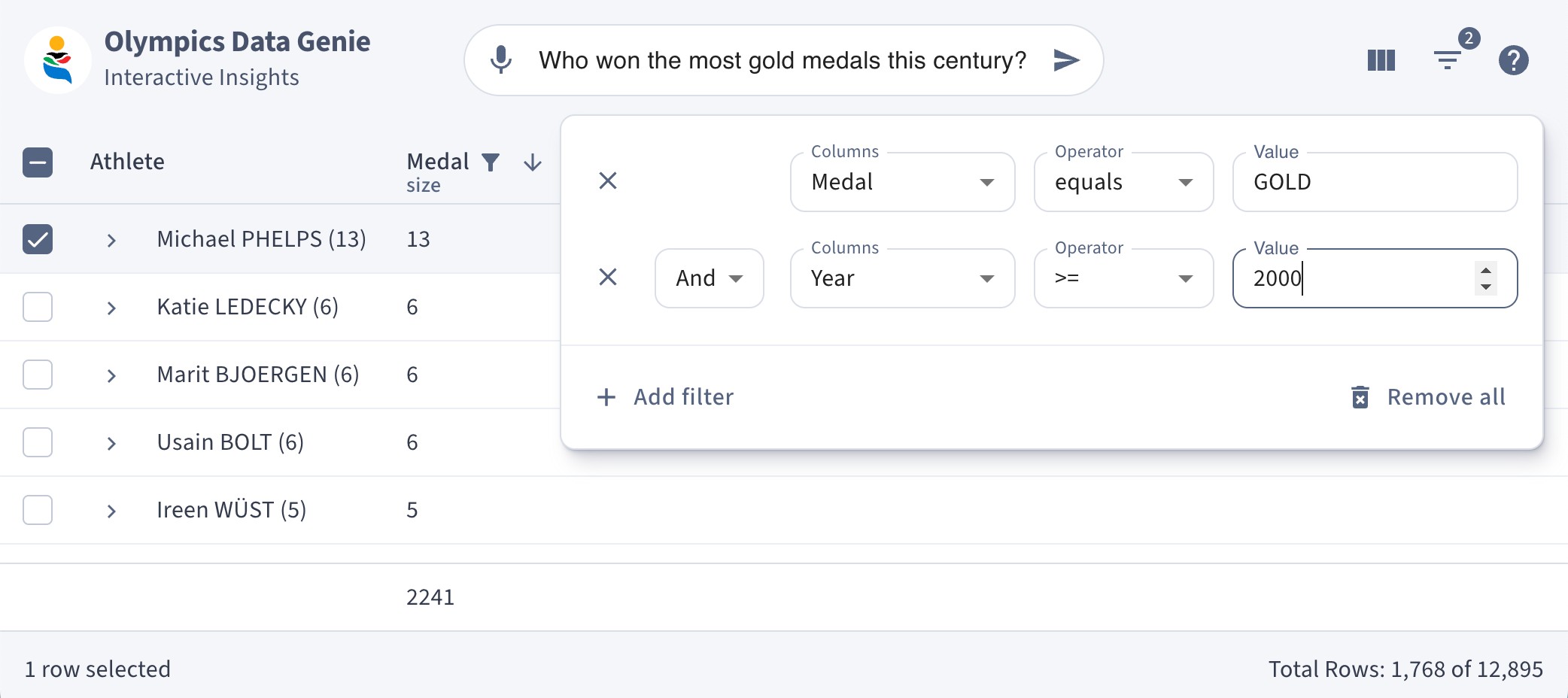Expand the Usain BOLT row
The image size is (1568, 698).
[111, 443]
